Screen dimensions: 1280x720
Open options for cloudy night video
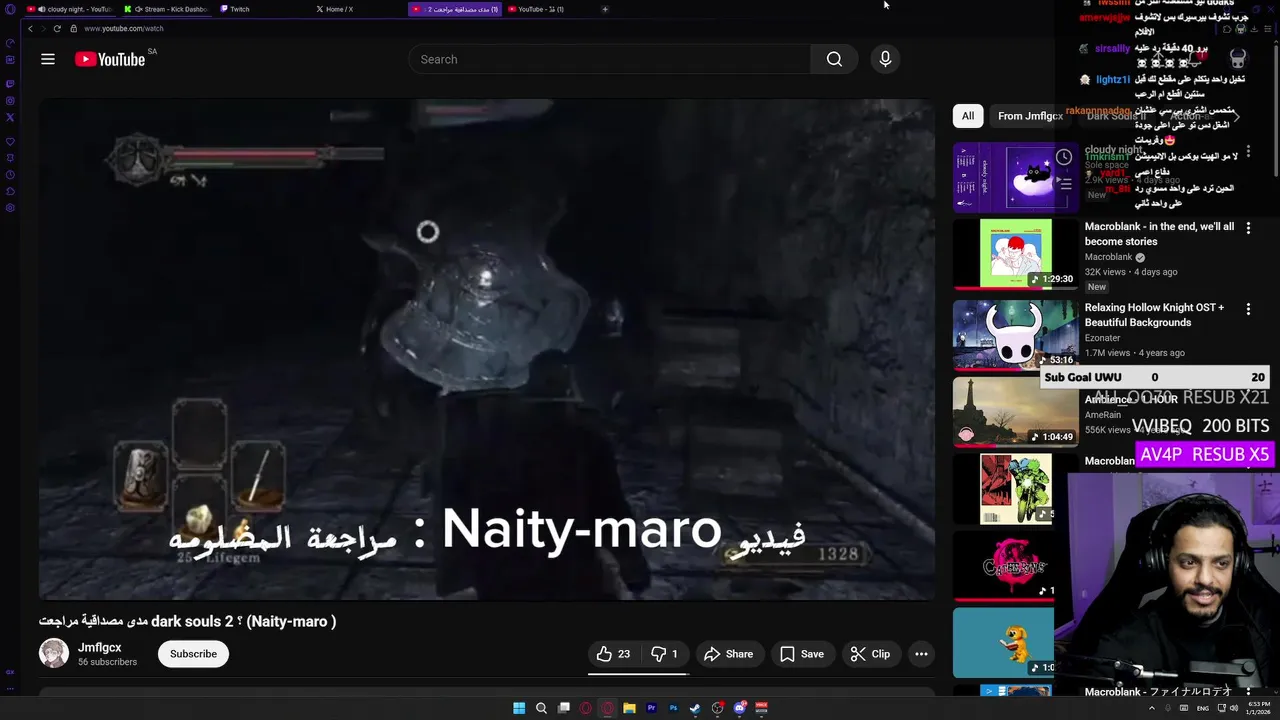[1248, 151]
